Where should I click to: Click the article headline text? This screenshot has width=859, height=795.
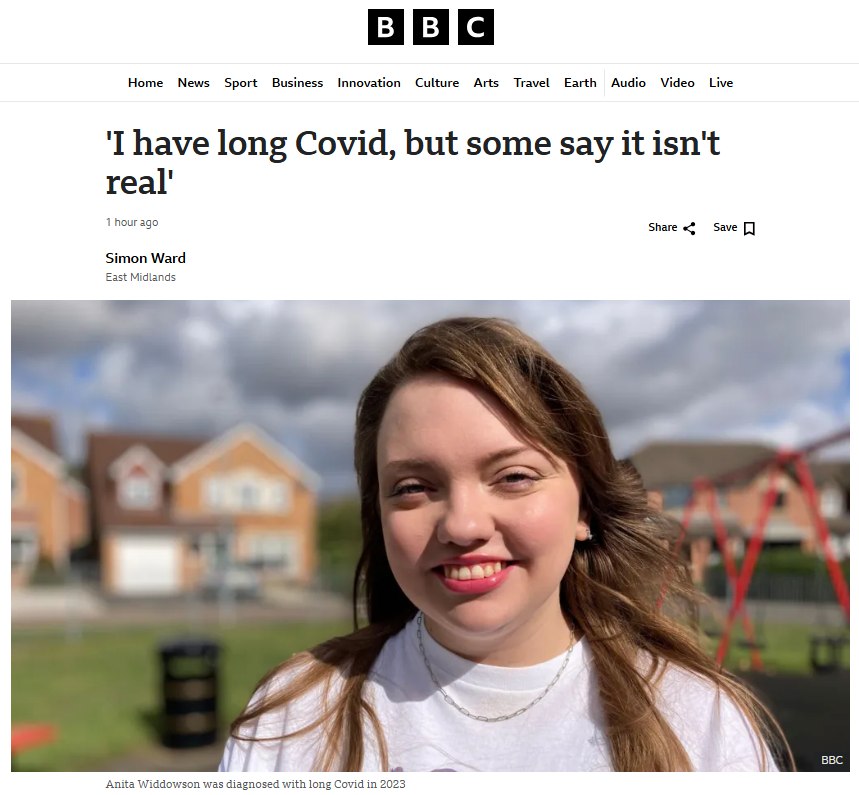[413, 162]
